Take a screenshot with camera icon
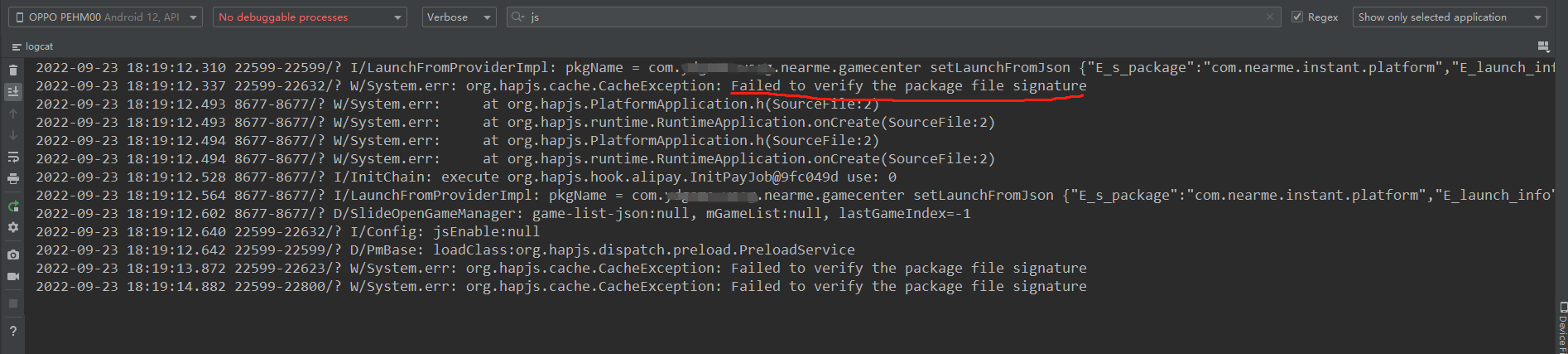 pyautogui.click(x=13, y=255)
